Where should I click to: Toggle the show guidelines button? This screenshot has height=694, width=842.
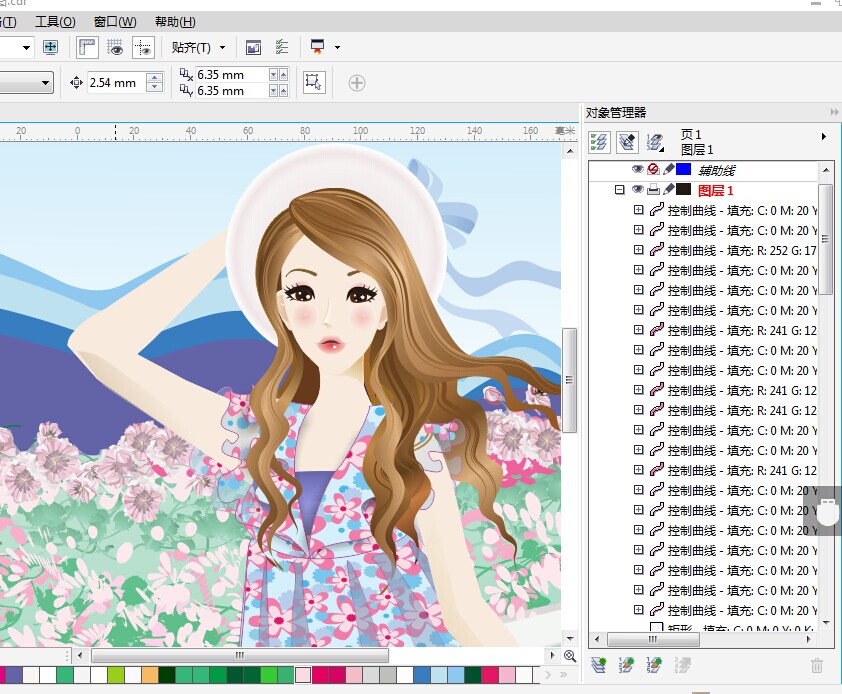pyautogui.click(x=143, y=47)
